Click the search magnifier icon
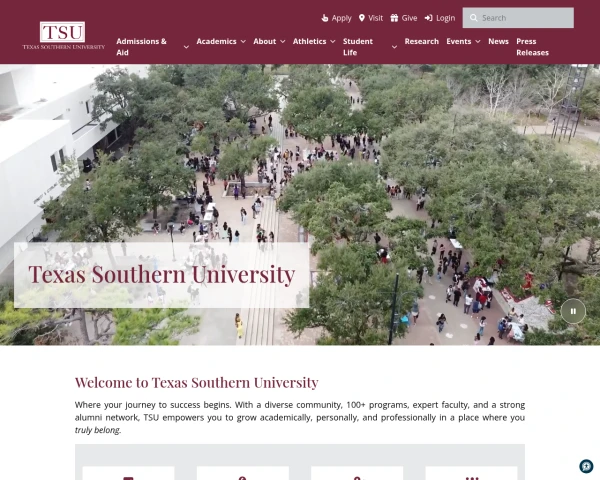Viewport: 600px width, 480px height. click(474, 18)
